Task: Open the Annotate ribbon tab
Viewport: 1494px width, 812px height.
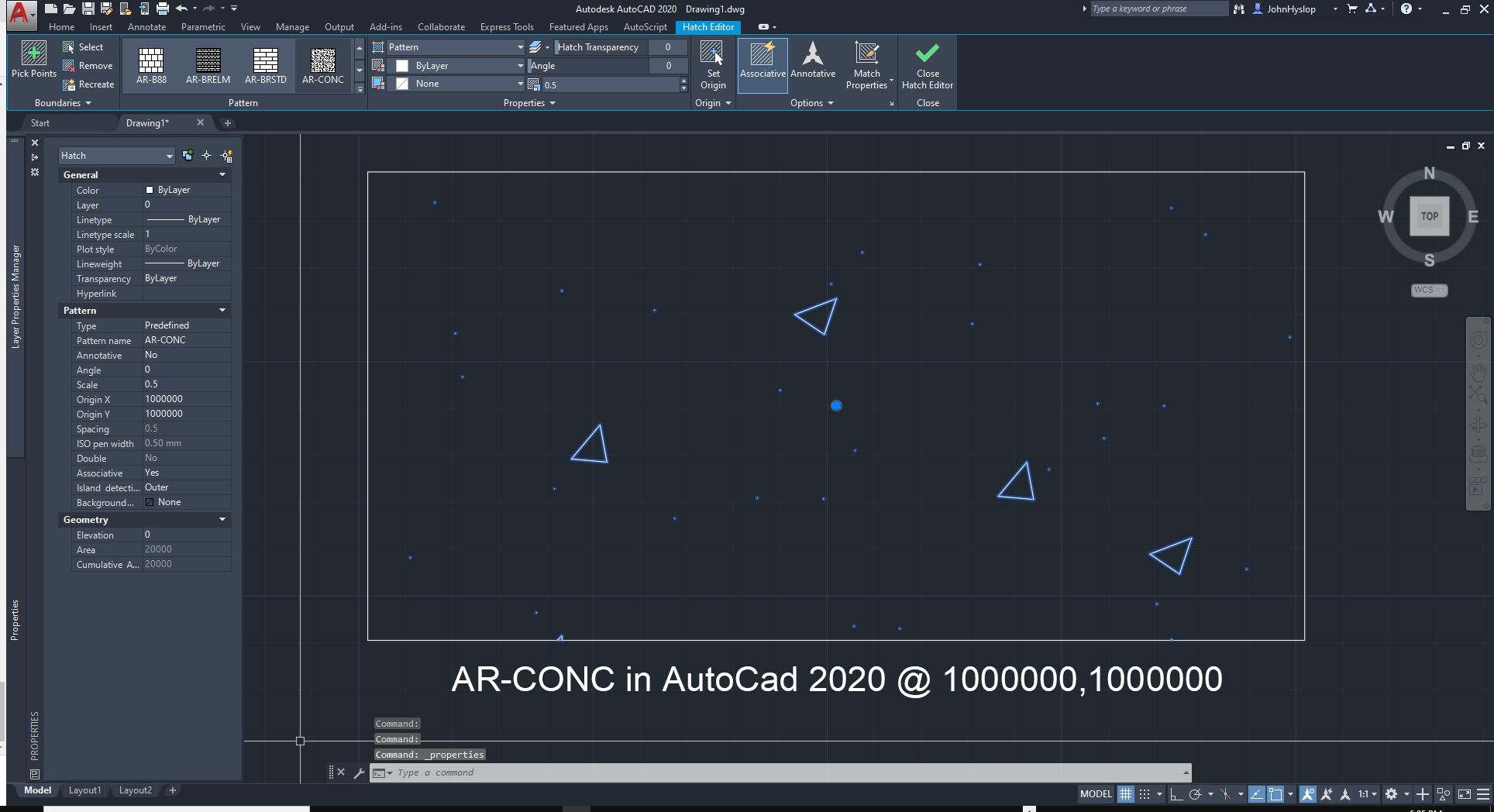Action: [146, 27]
